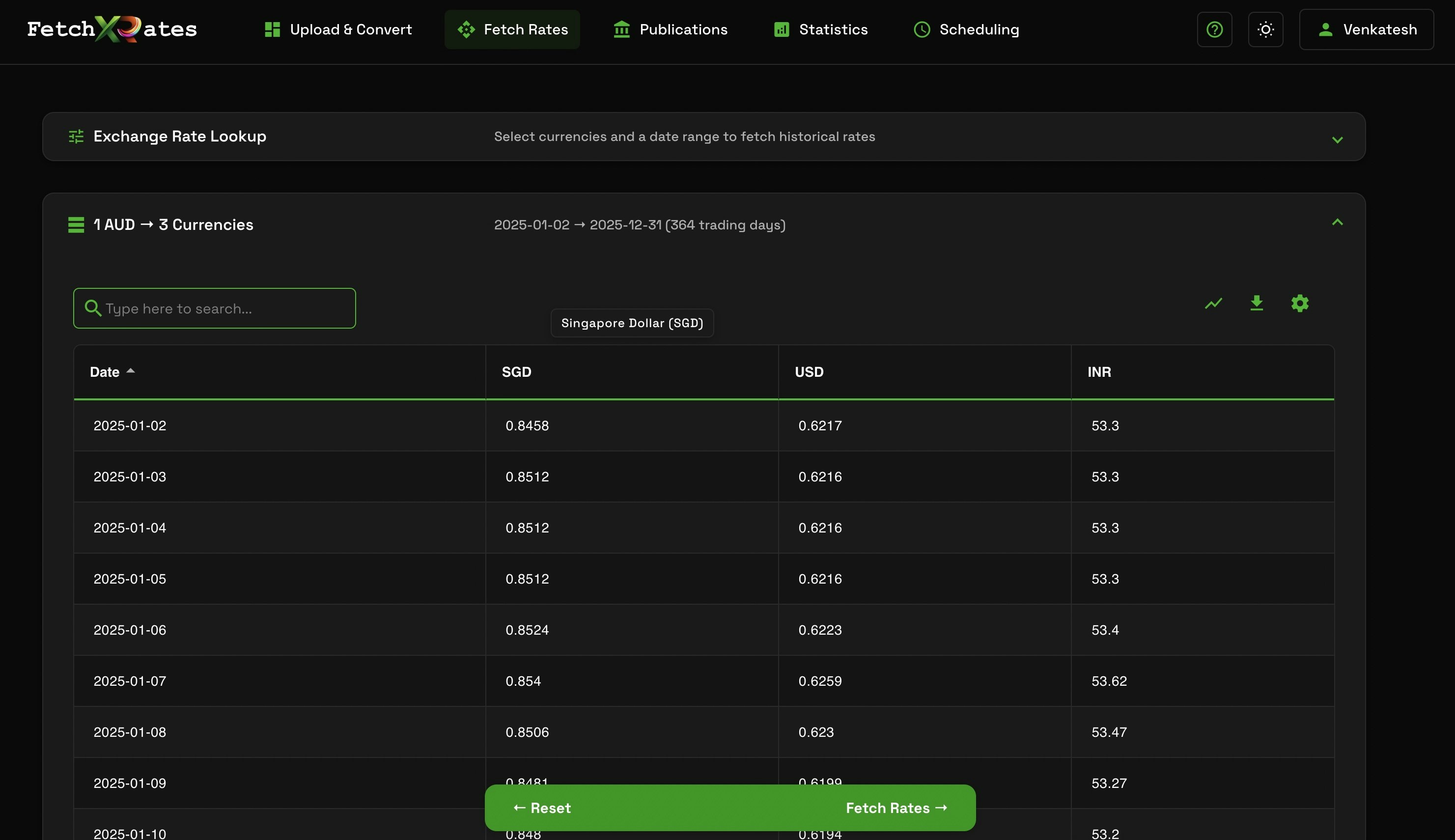Image resolution: width=1455 pixels, height=840 pixels.
Task: Open the help question-mark icon
Action: pos(1214,29)
